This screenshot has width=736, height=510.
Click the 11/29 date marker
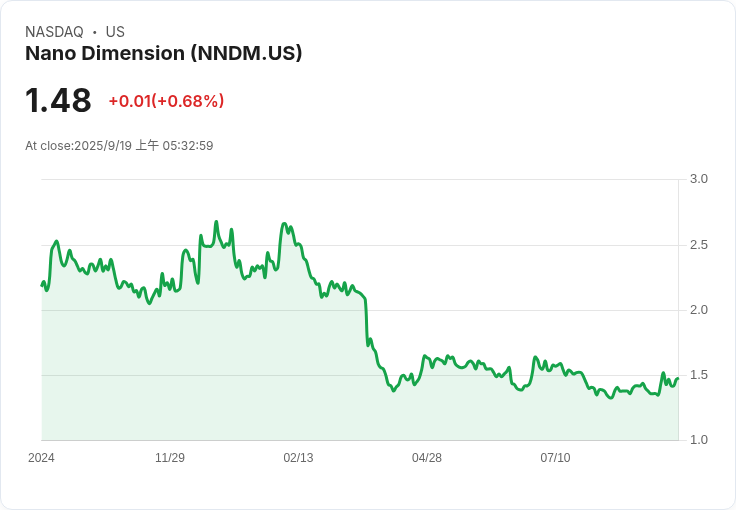click(x=170, y=458)
